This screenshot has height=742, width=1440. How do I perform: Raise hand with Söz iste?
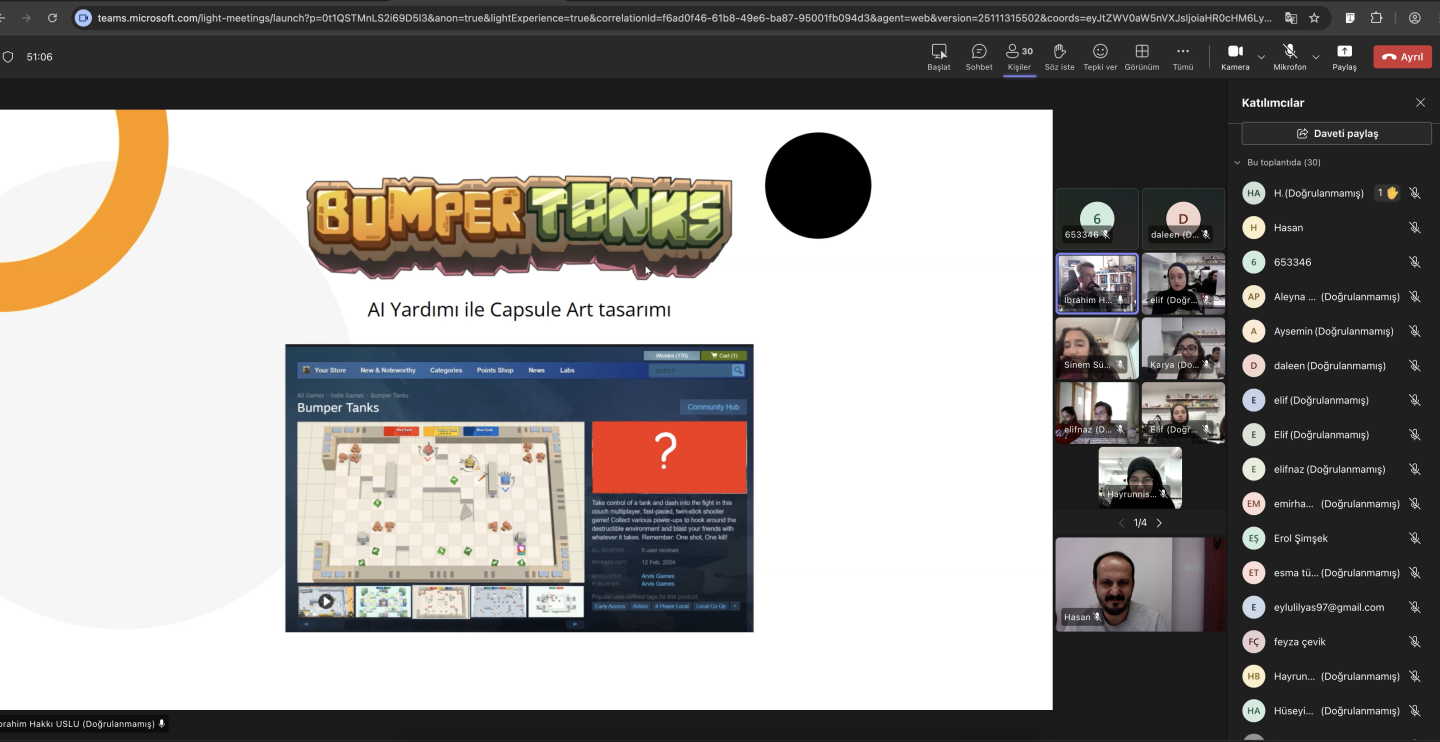point(1059,56)
